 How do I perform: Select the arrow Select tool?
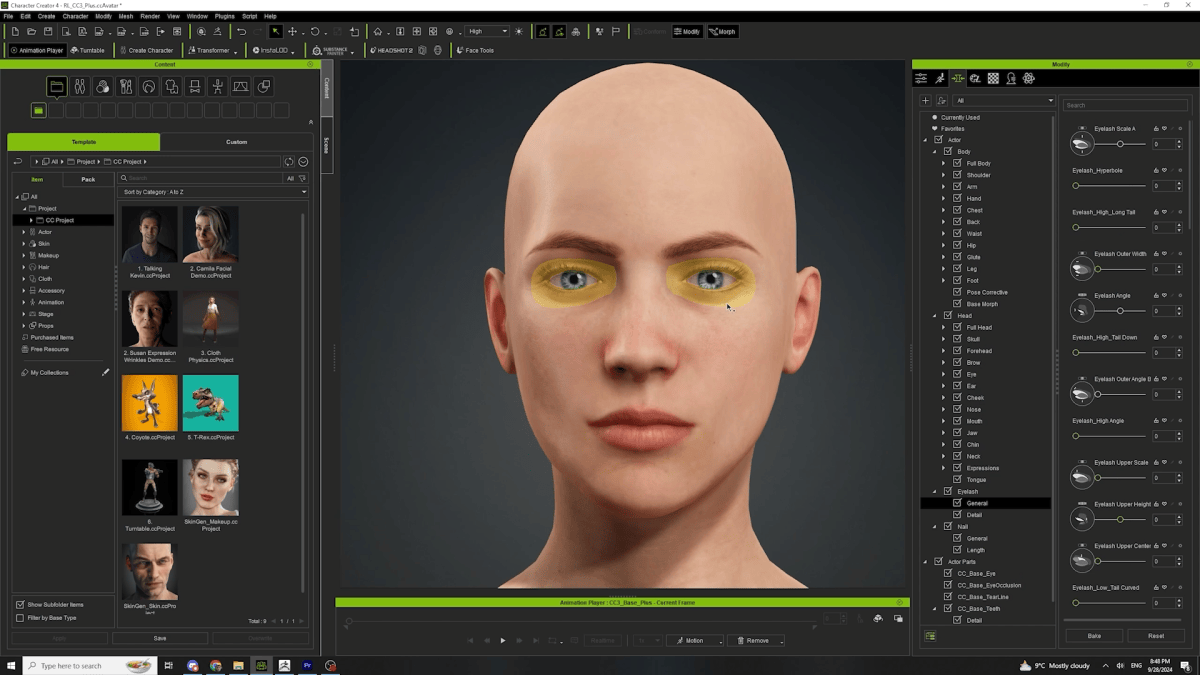click(x=275, y=32)
